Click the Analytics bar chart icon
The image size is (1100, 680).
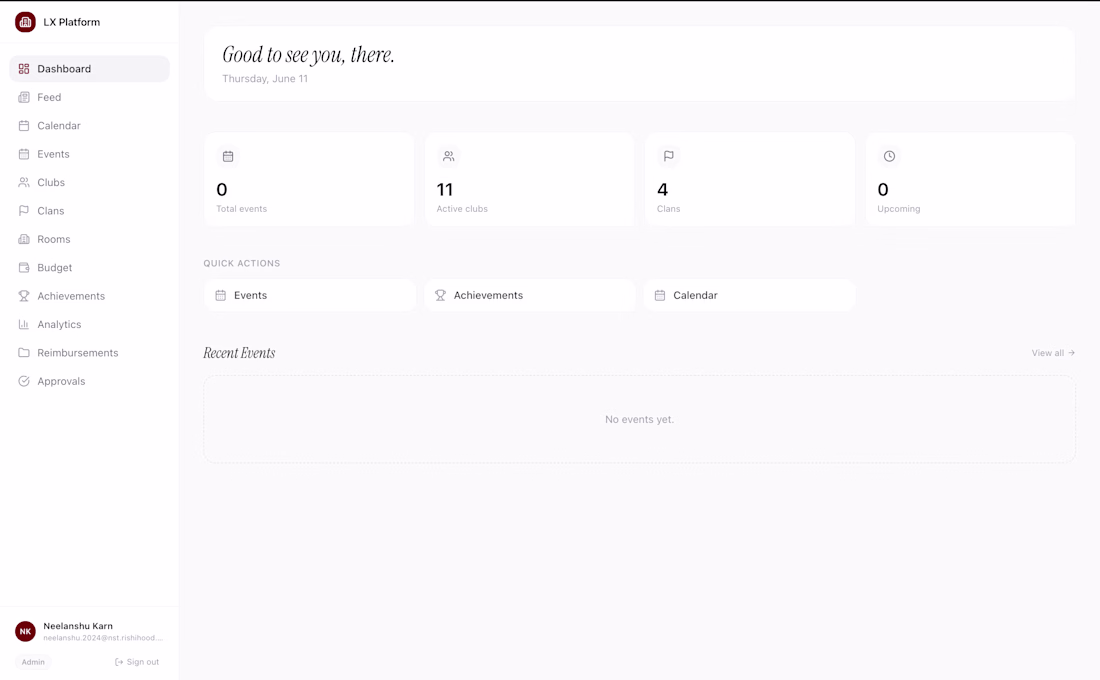[24, 324]
